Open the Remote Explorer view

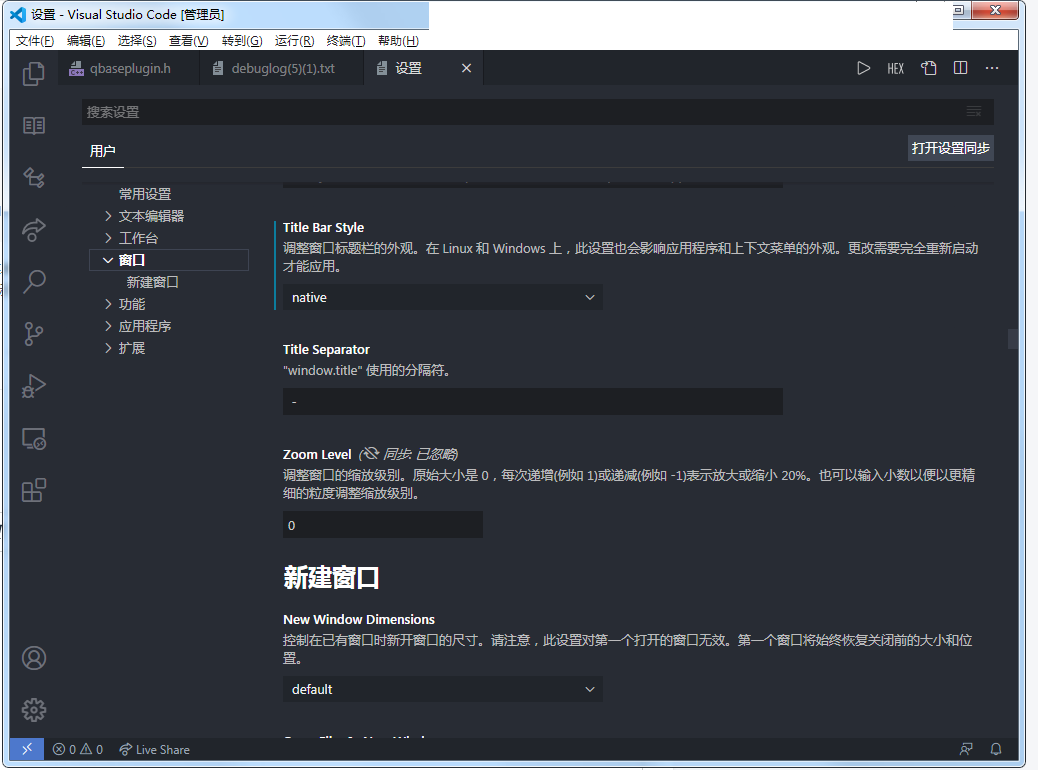[34, 438]
